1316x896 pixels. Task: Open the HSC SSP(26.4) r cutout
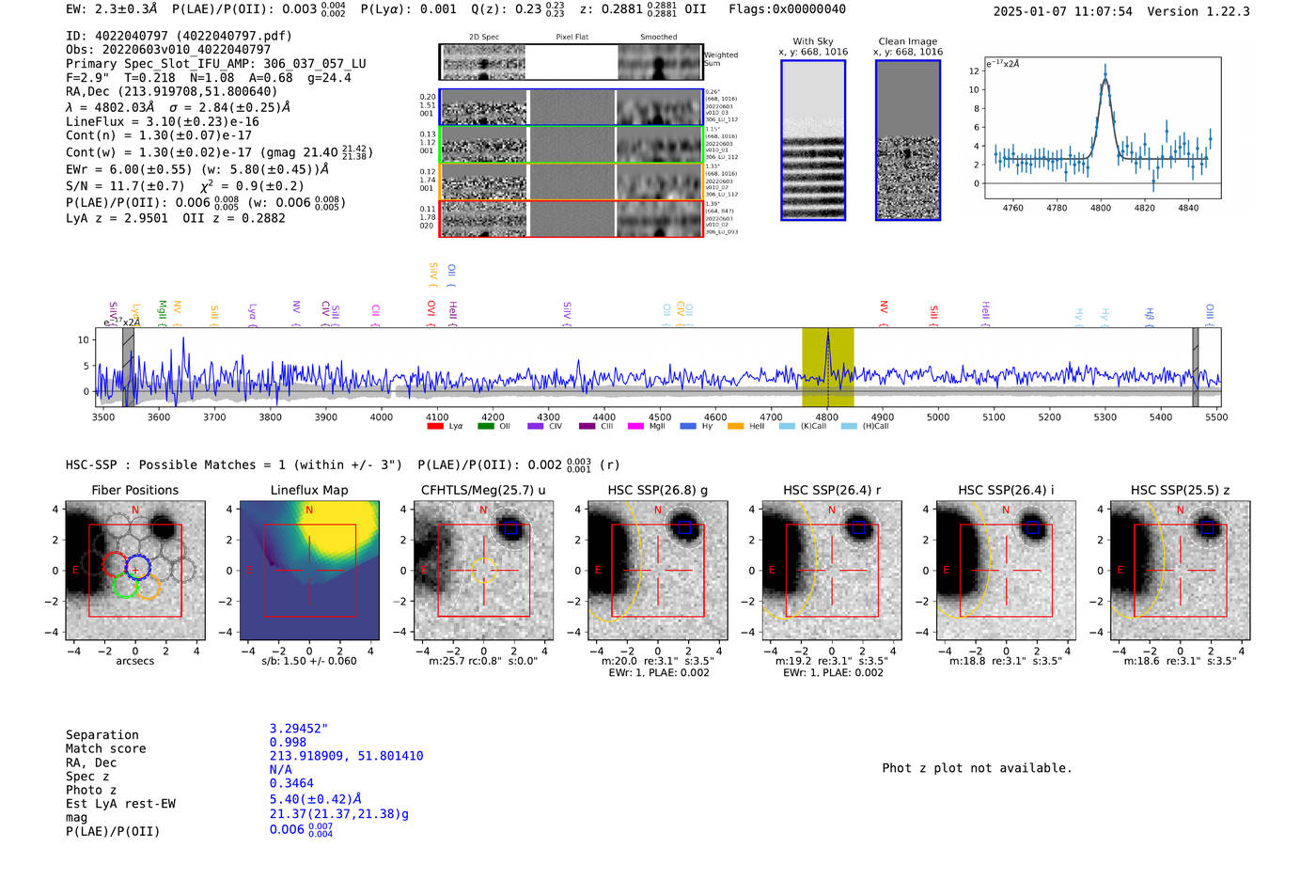coord(832,570)
